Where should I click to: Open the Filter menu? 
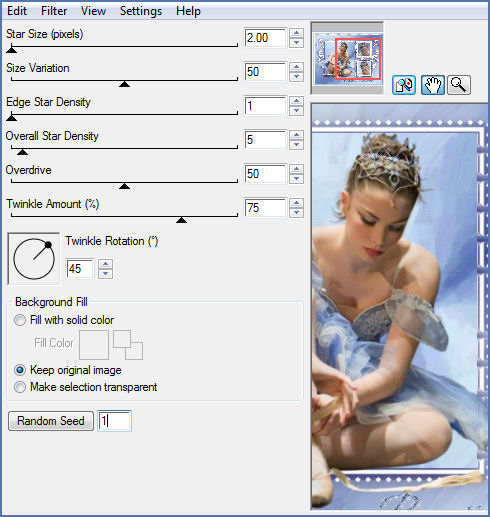54,11
